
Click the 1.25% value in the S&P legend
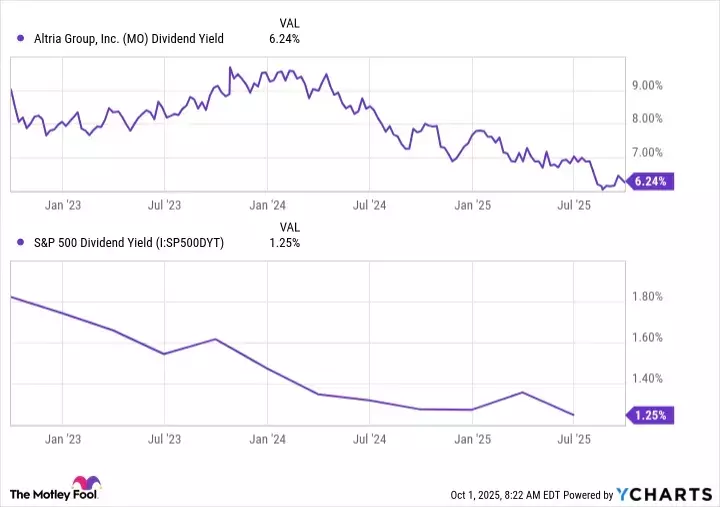click(x=284, y=243)
